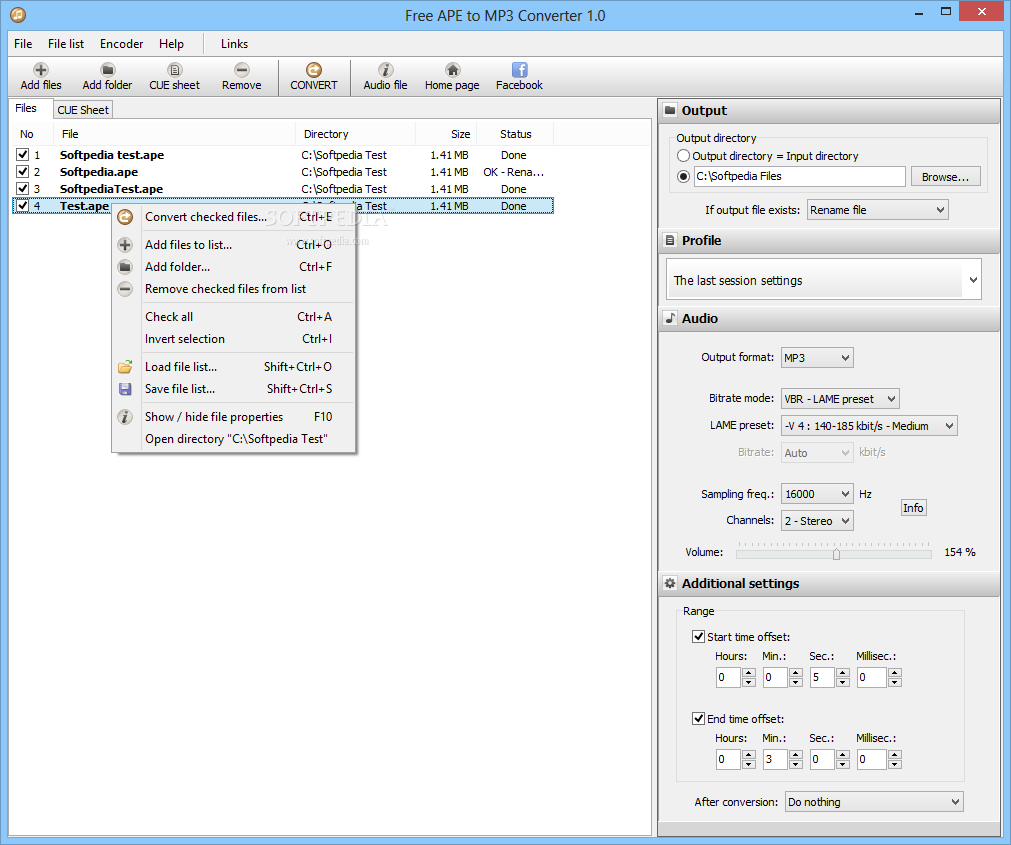Screen dimensions: 1011x845
Task: Click the Info button
Action: [913, 508]
